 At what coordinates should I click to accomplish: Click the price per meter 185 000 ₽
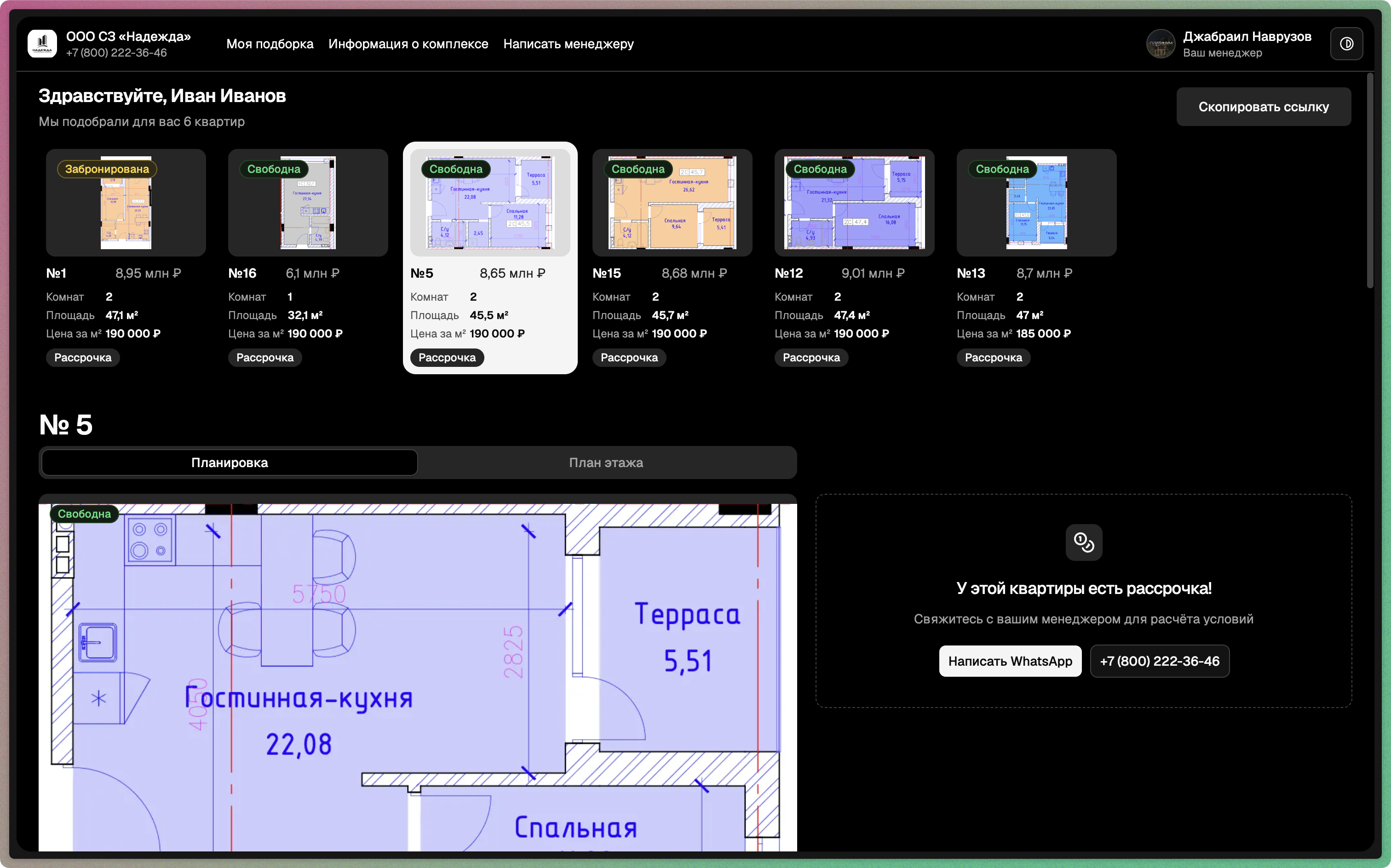click(1044, 333)
